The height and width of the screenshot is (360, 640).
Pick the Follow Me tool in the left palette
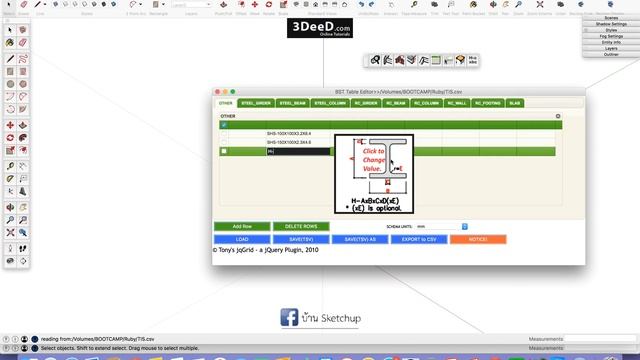[x=23, y=138]
